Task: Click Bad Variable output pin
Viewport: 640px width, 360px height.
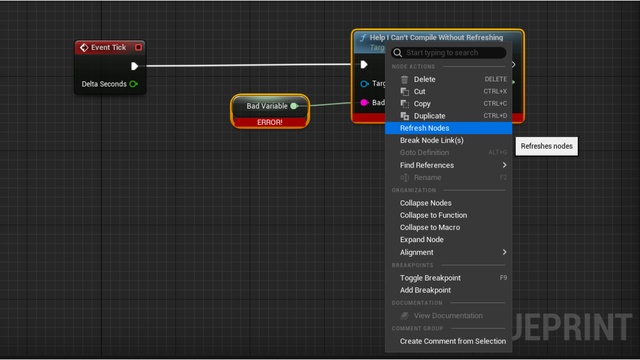Action: click(293, 106)
